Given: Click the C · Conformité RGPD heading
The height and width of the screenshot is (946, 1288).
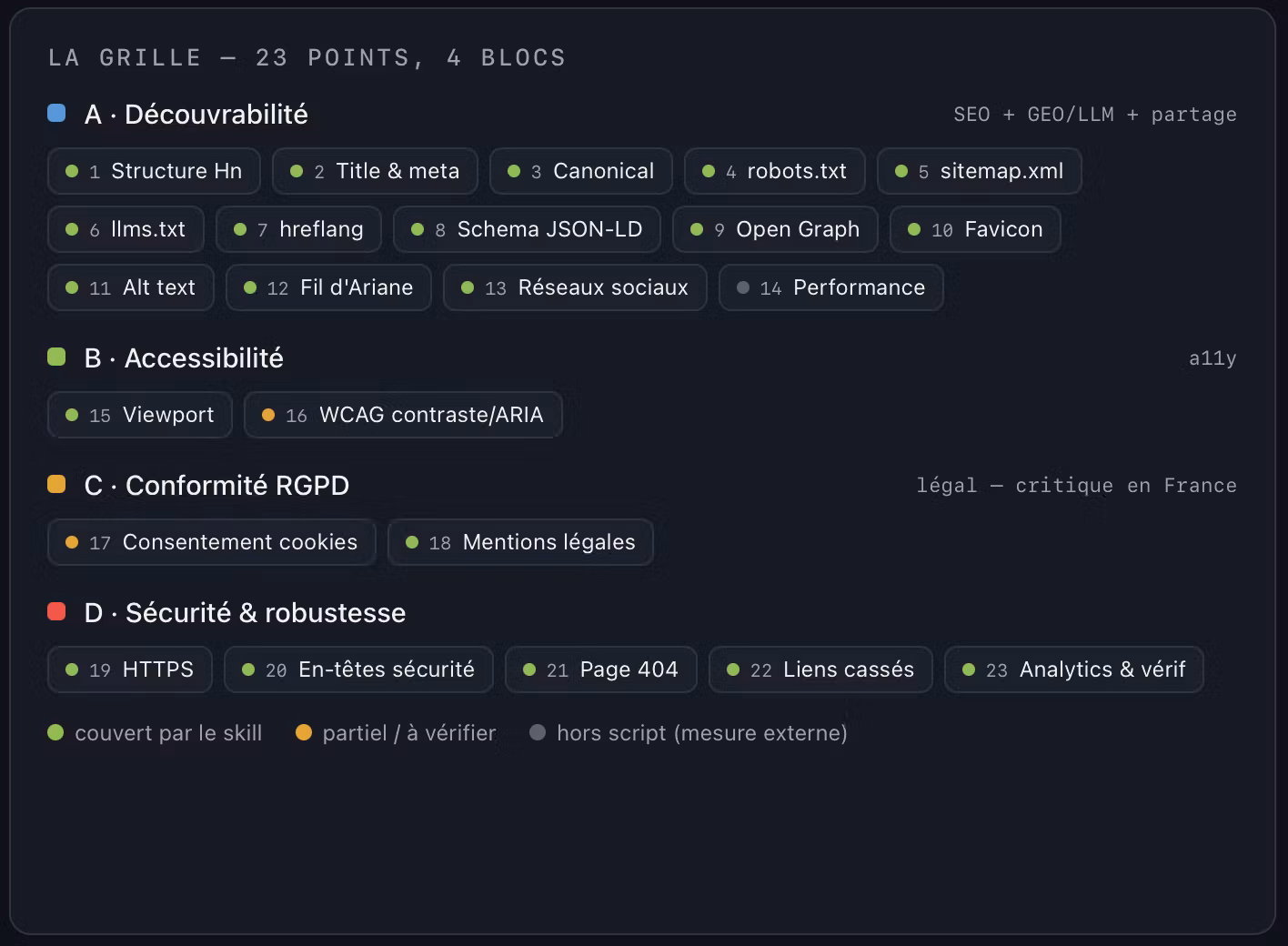Looking at the screenshot, I should (216, 486).
